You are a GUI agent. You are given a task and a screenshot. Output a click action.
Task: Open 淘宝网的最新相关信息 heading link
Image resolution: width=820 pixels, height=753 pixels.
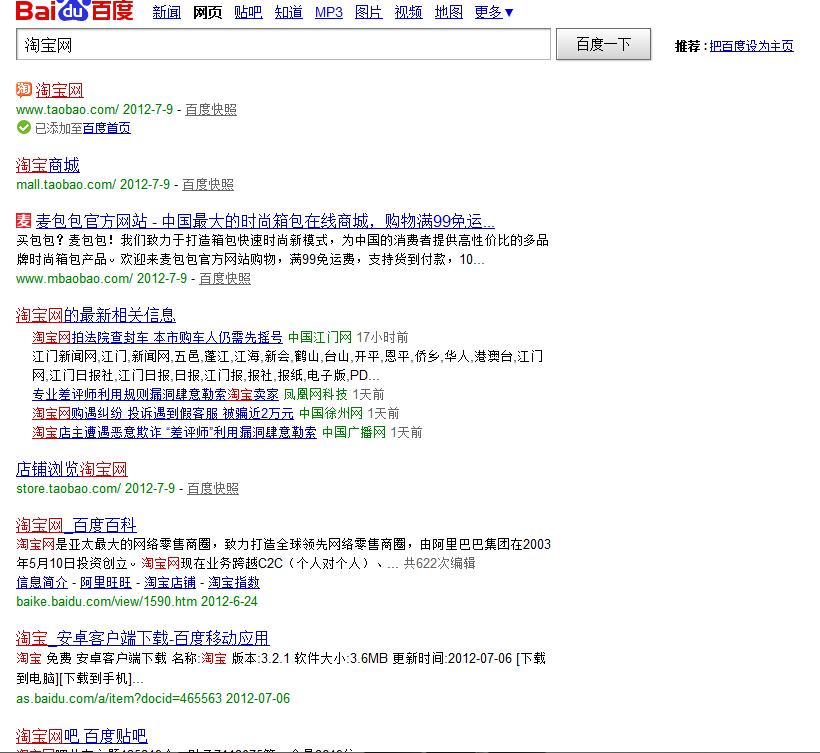[x=96, y=315]
